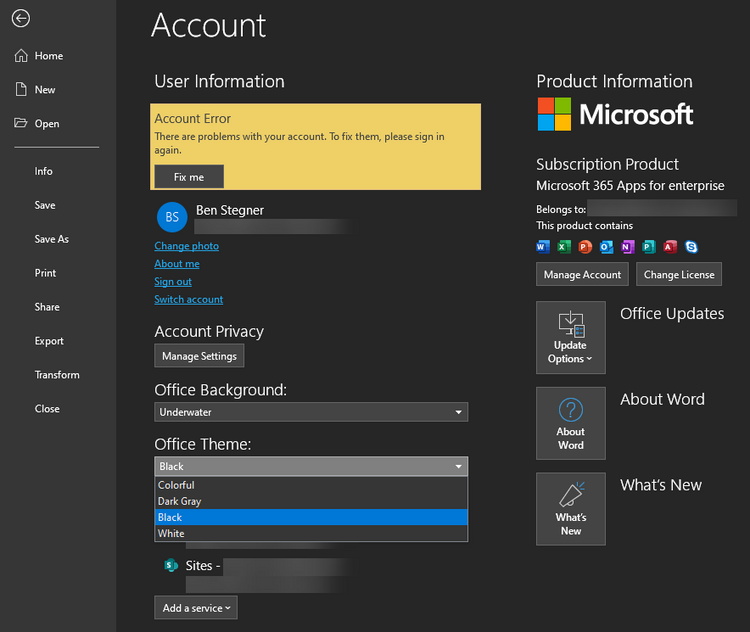The height and width of the screenshot is (632, 750).
Task: Click the Skype app icon
Action: point(691,247)
